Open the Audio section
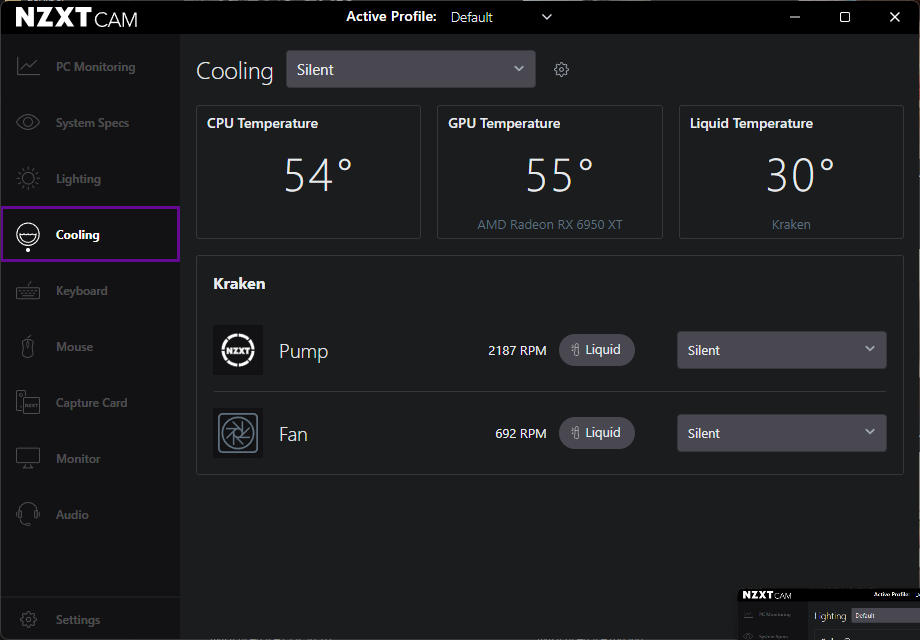The width and height of the screenshot is (920, 640). pyautogui.click(x=90, y=515)
